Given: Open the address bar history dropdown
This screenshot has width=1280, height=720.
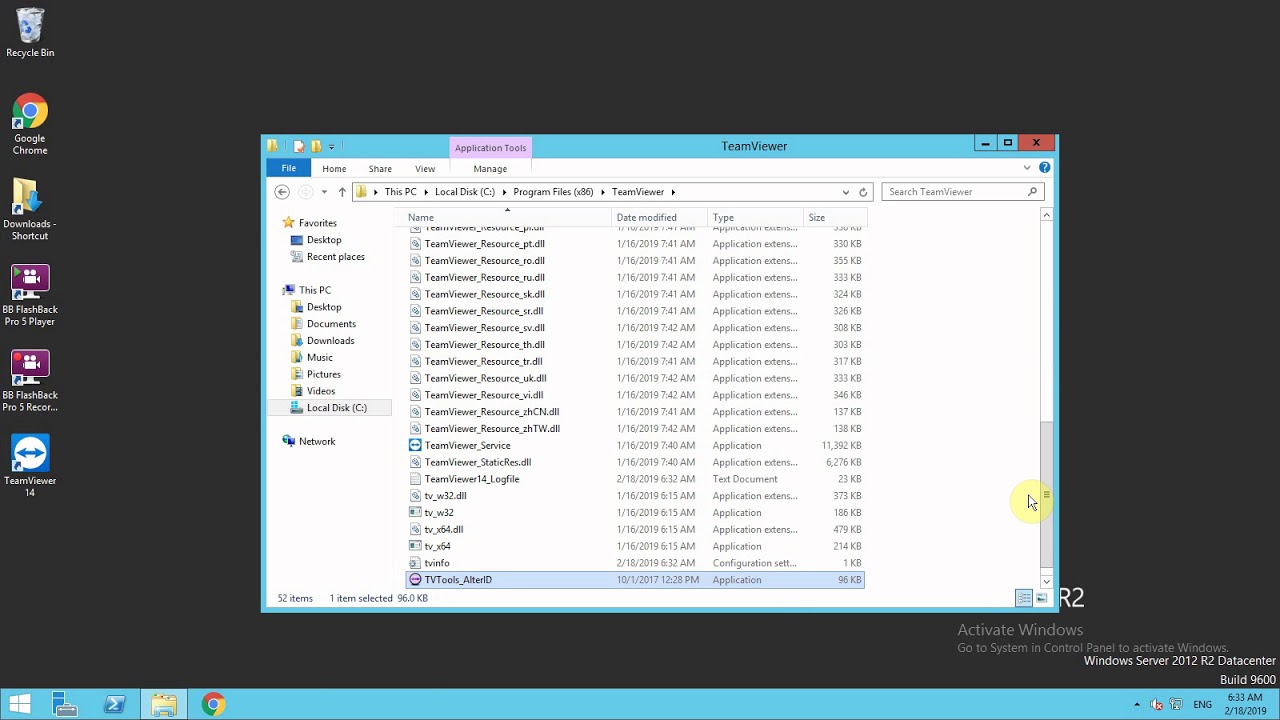Looking at the screenshot, I should [x=846, y=192].
